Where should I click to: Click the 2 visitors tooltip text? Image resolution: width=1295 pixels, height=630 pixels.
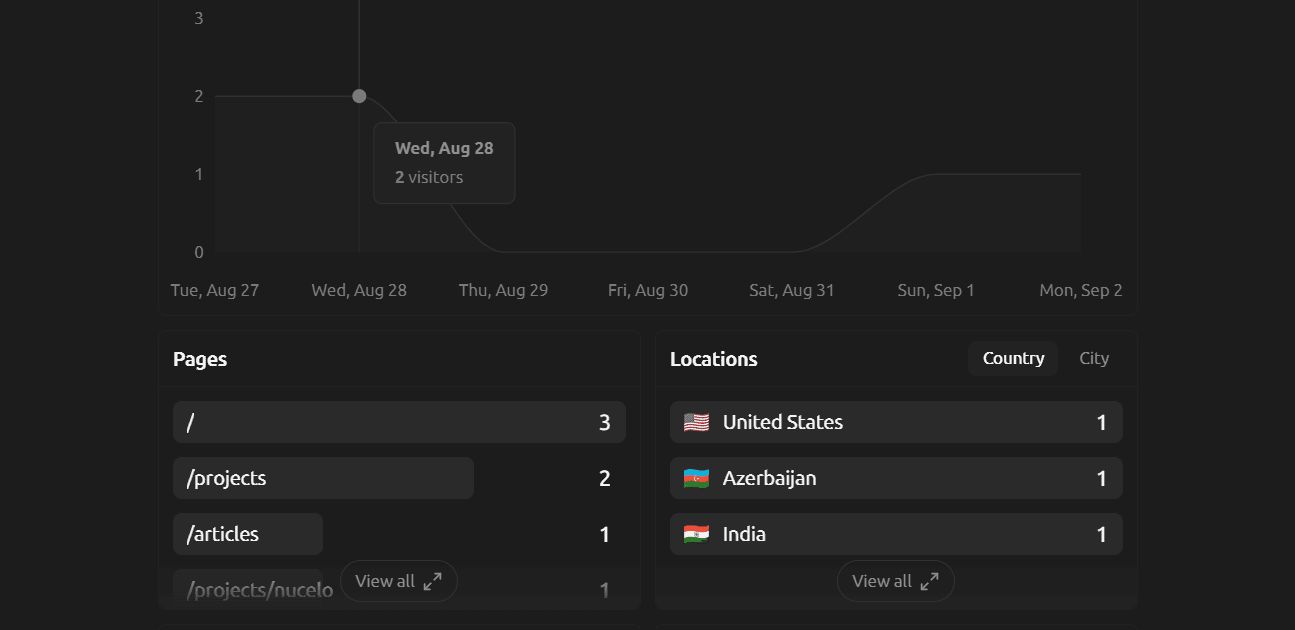429,177
